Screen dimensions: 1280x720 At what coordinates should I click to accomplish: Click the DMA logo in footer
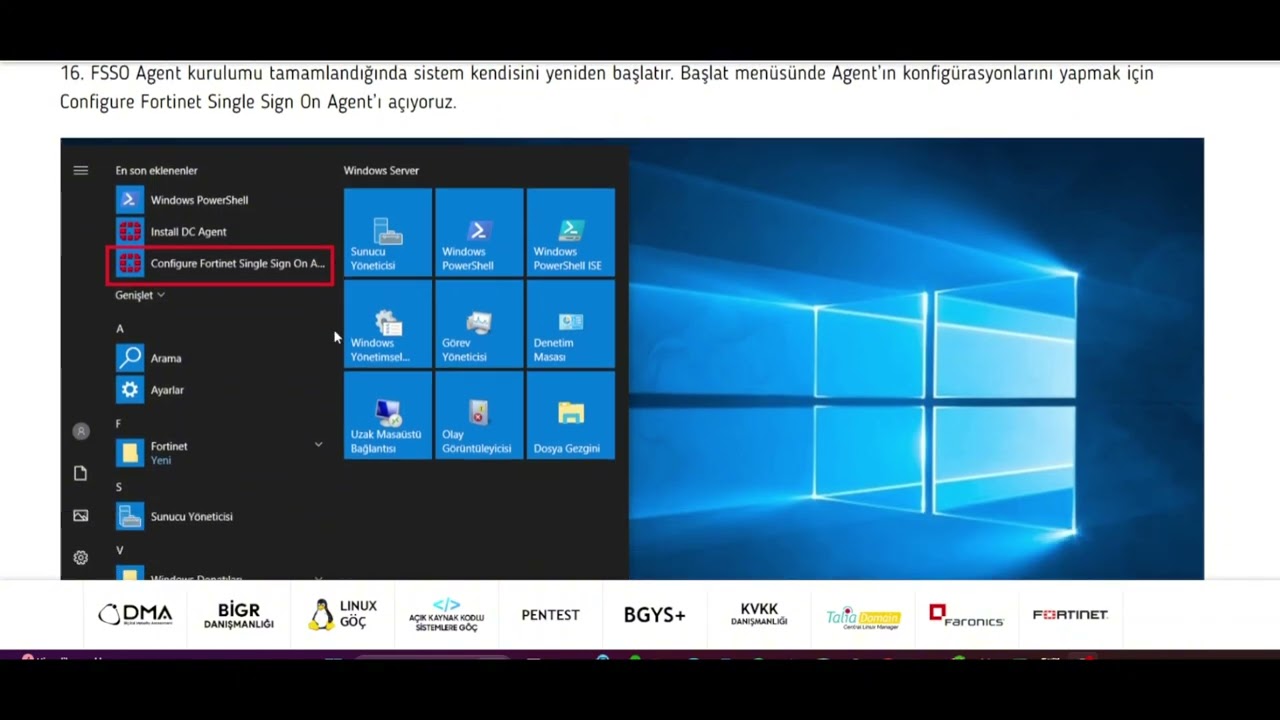135,615
